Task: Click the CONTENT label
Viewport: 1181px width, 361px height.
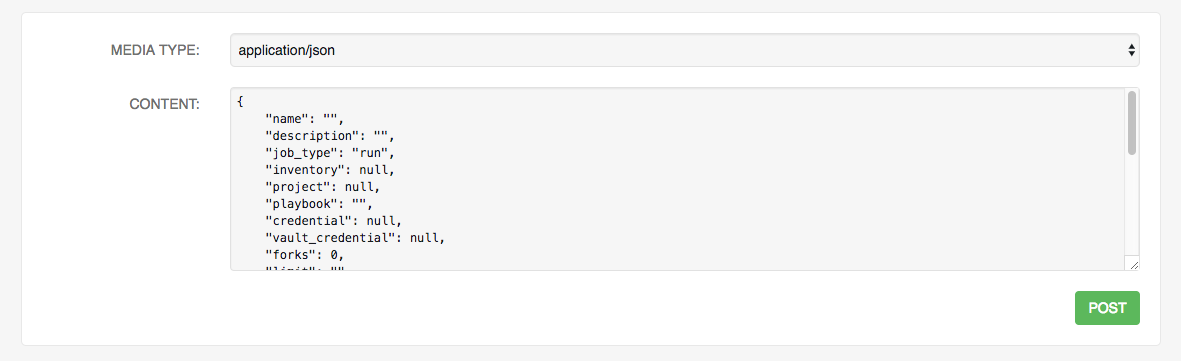Action: point(164,105)
